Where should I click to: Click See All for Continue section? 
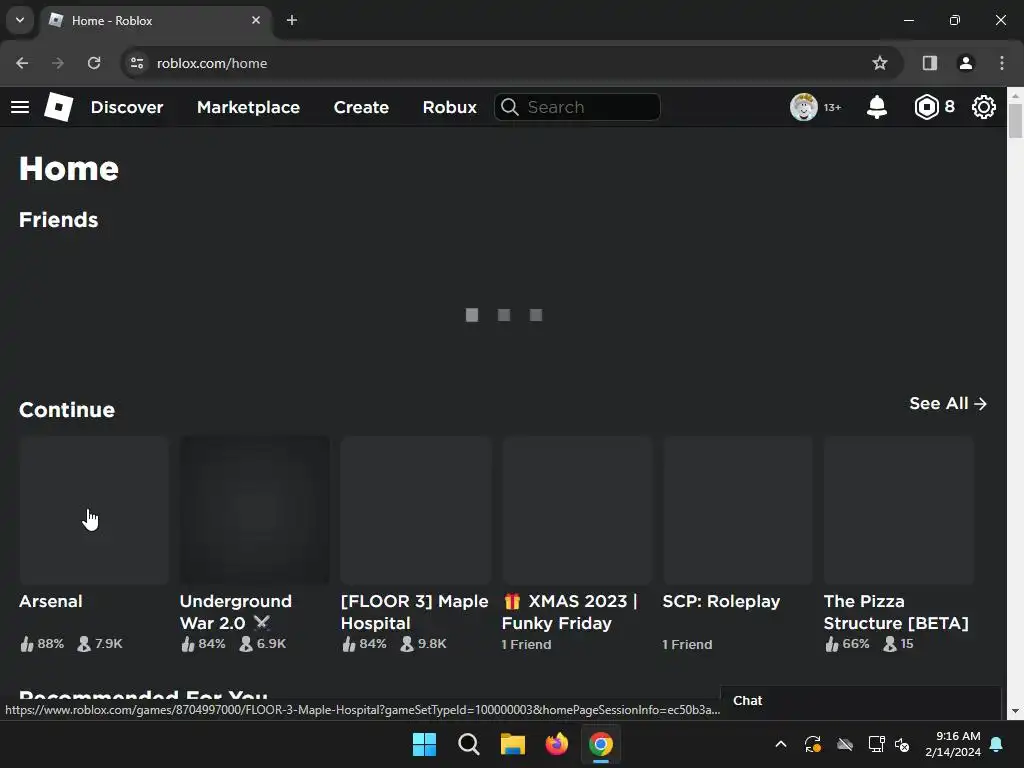(x=948, y=404)
